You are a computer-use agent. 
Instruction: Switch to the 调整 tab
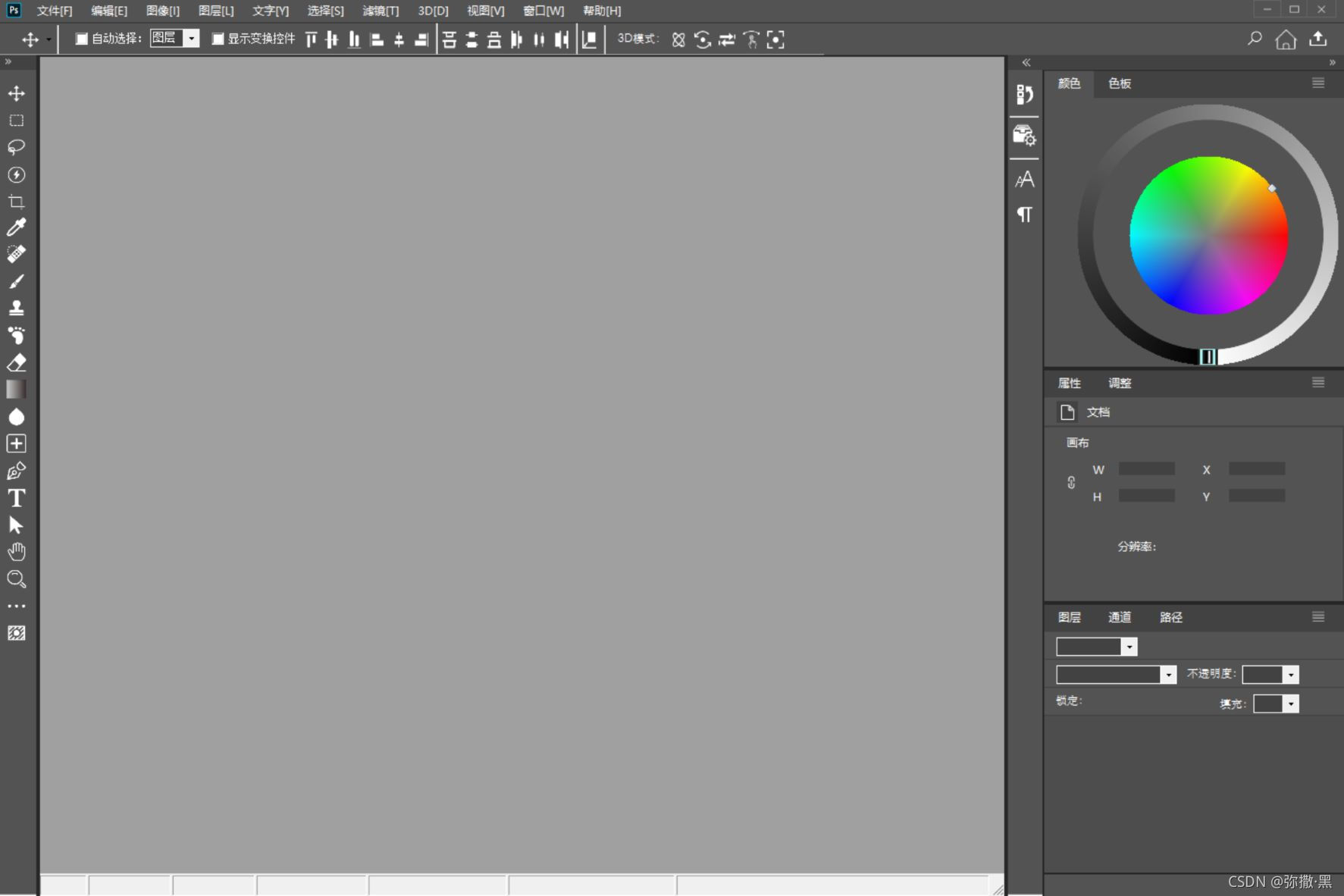pyautogui.click(x=1120, y=383)
